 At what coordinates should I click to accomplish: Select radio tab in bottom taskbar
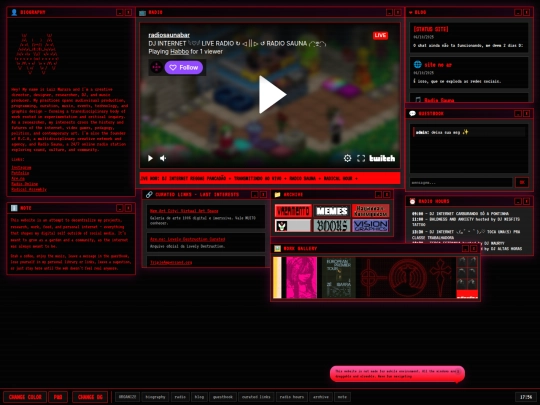coord(180,397)
